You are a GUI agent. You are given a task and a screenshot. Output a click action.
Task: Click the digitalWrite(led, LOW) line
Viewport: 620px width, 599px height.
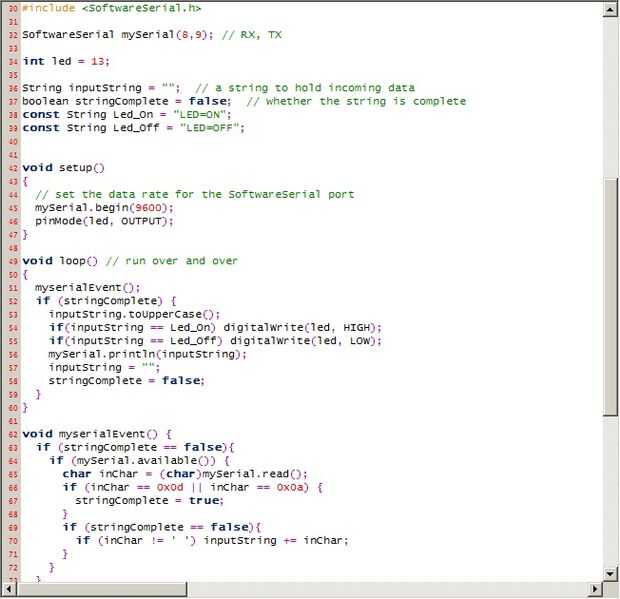215,341
